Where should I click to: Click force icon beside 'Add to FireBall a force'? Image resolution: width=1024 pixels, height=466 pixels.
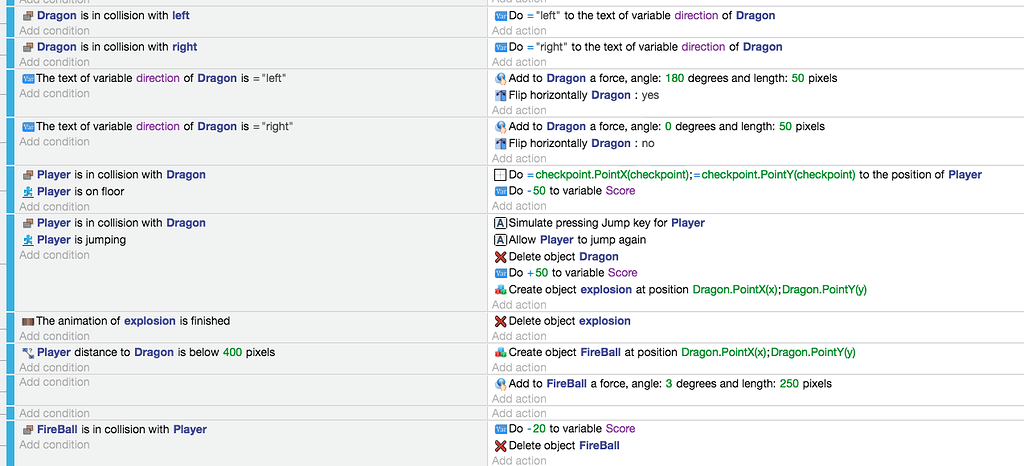[501, 384]
